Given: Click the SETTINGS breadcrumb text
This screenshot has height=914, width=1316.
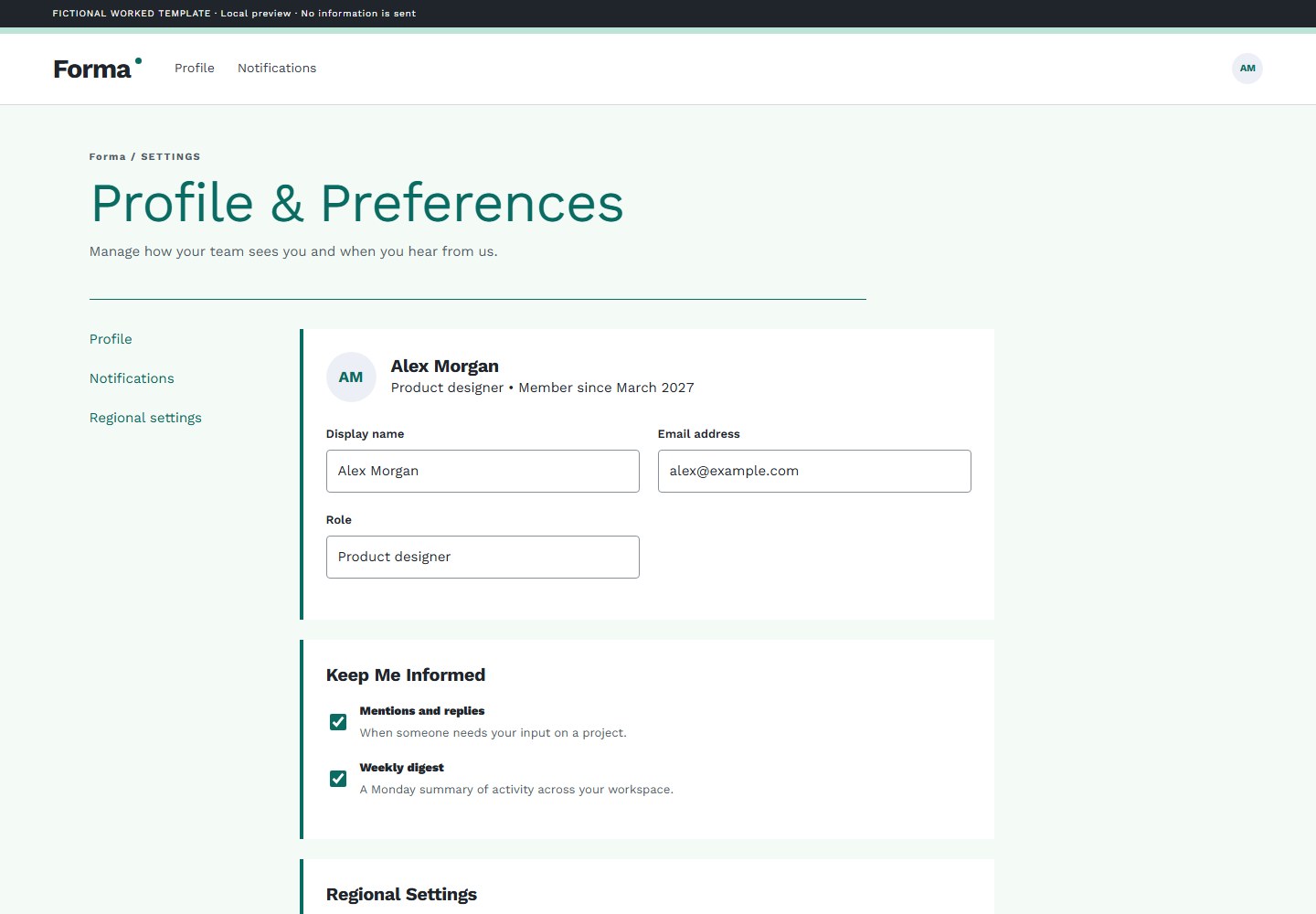Looking at the screenshot, I should pyautogui.click(x=171, y=157).
